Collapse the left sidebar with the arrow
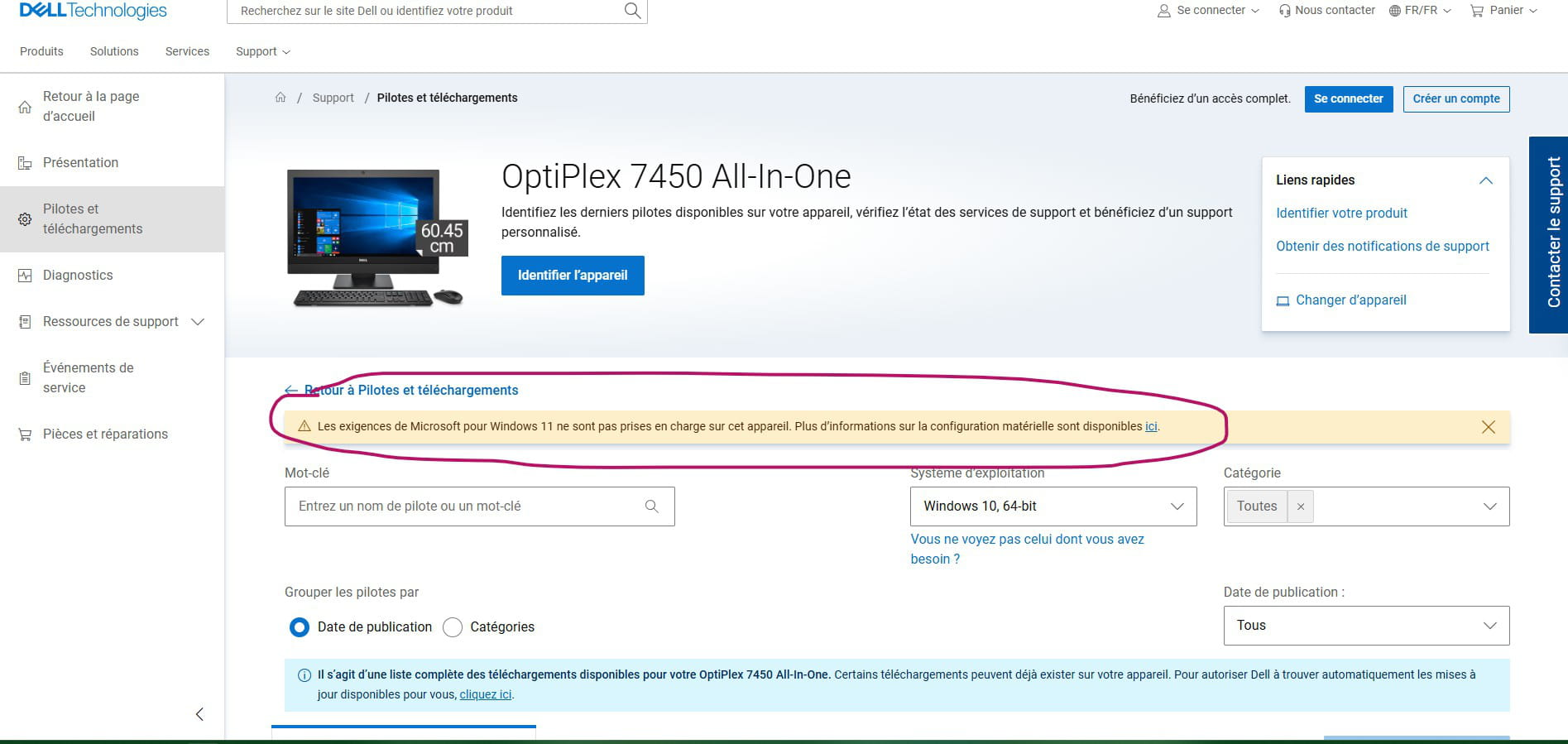 point(199,714)
